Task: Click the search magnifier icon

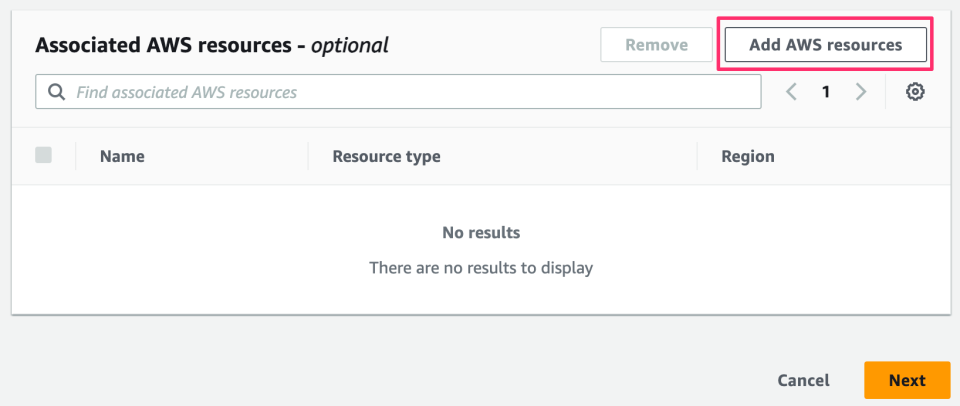Action: pyautogui.click(x=56, y=92)
